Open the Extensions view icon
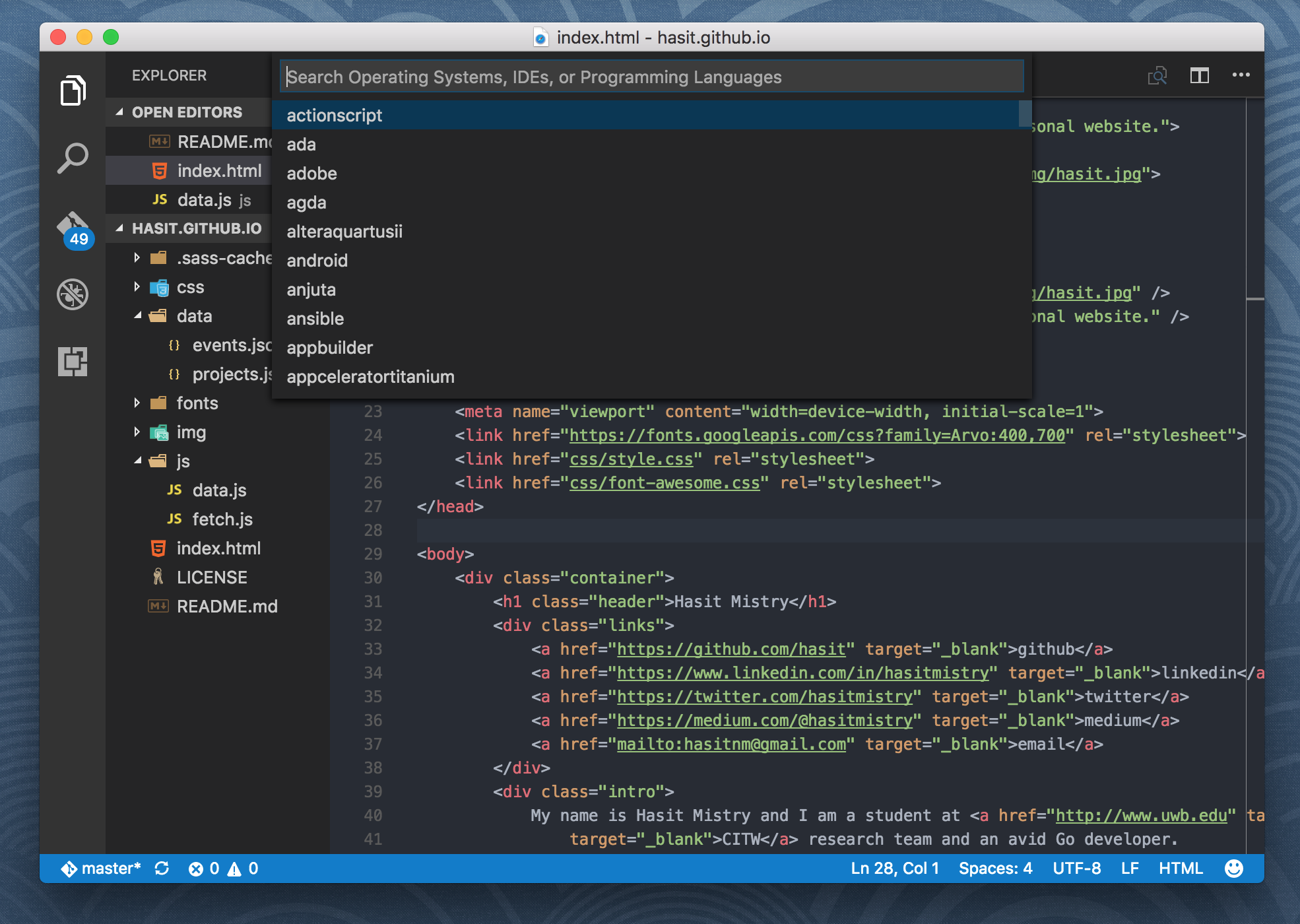The image size is (1300, 924). (73, 361)
